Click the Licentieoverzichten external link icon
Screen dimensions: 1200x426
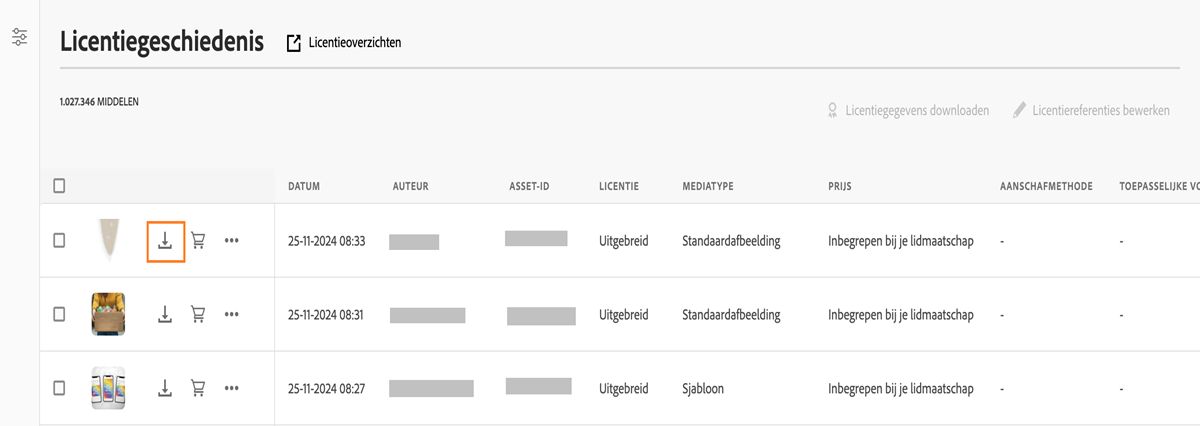coord(294,42)
